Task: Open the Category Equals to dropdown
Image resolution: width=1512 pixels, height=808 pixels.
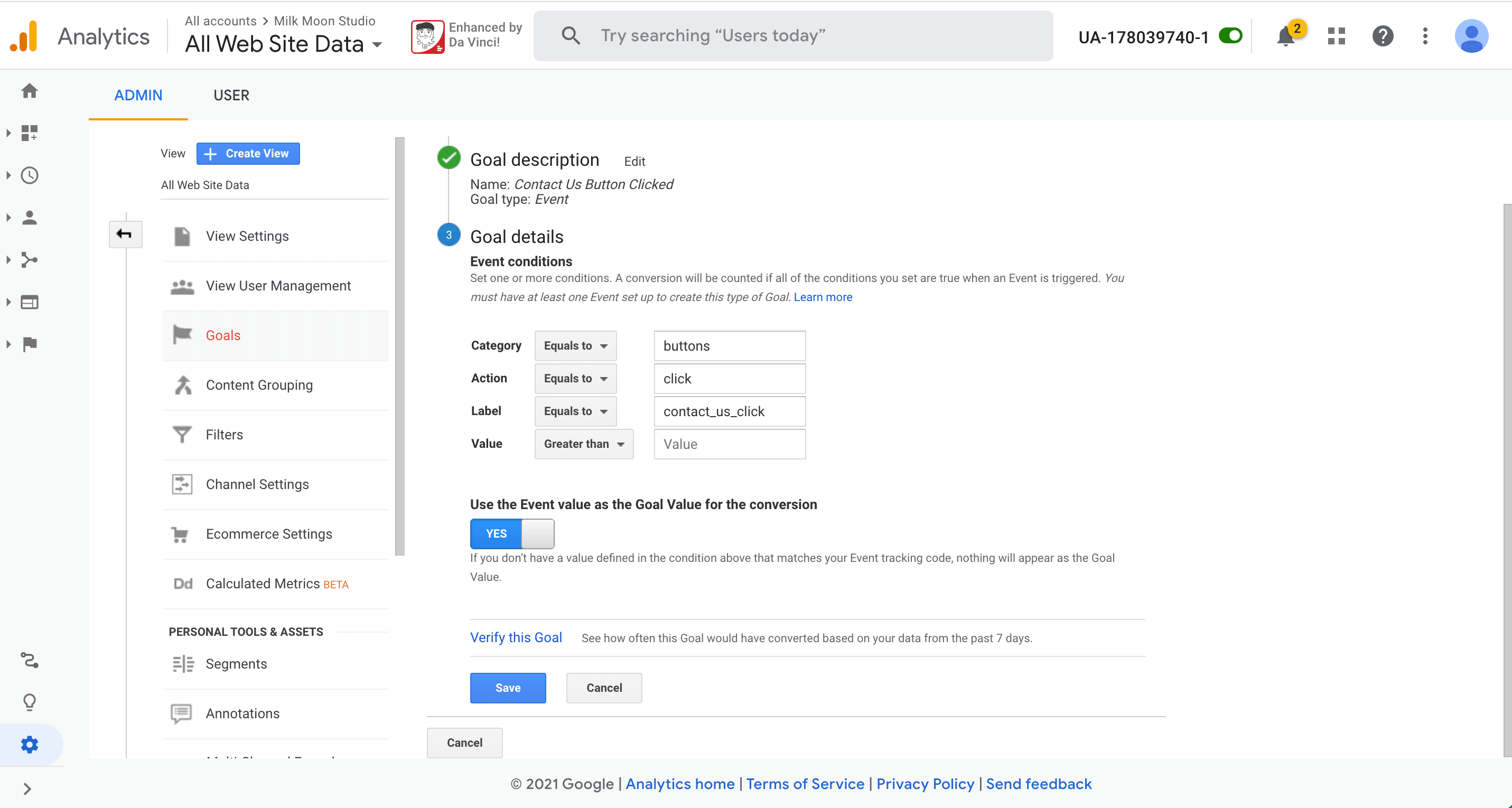Action: [575, 345]
